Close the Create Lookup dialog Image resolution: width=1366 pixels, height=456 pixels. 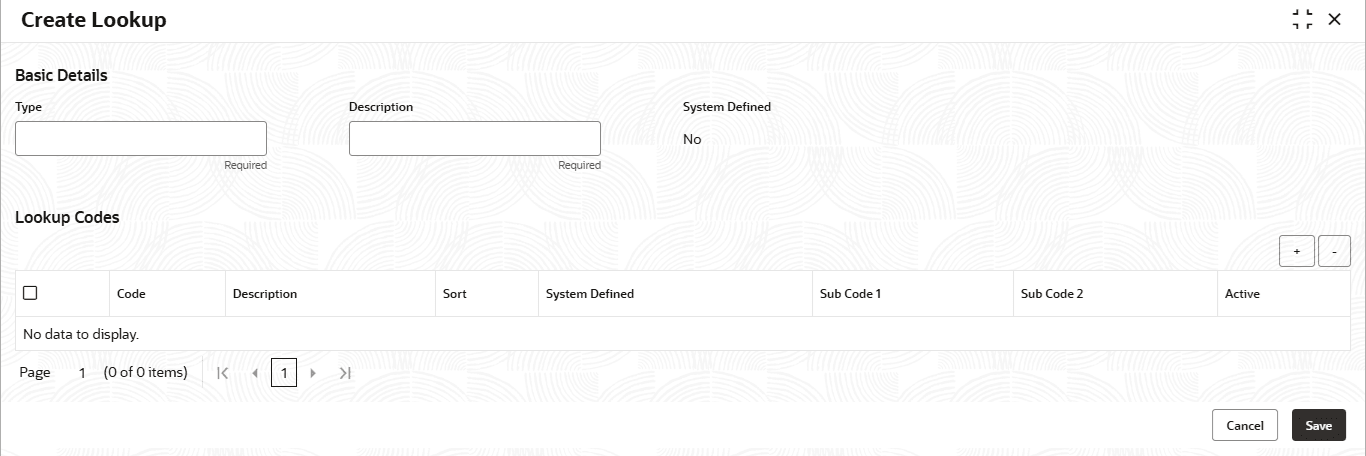coord(1334,19)
